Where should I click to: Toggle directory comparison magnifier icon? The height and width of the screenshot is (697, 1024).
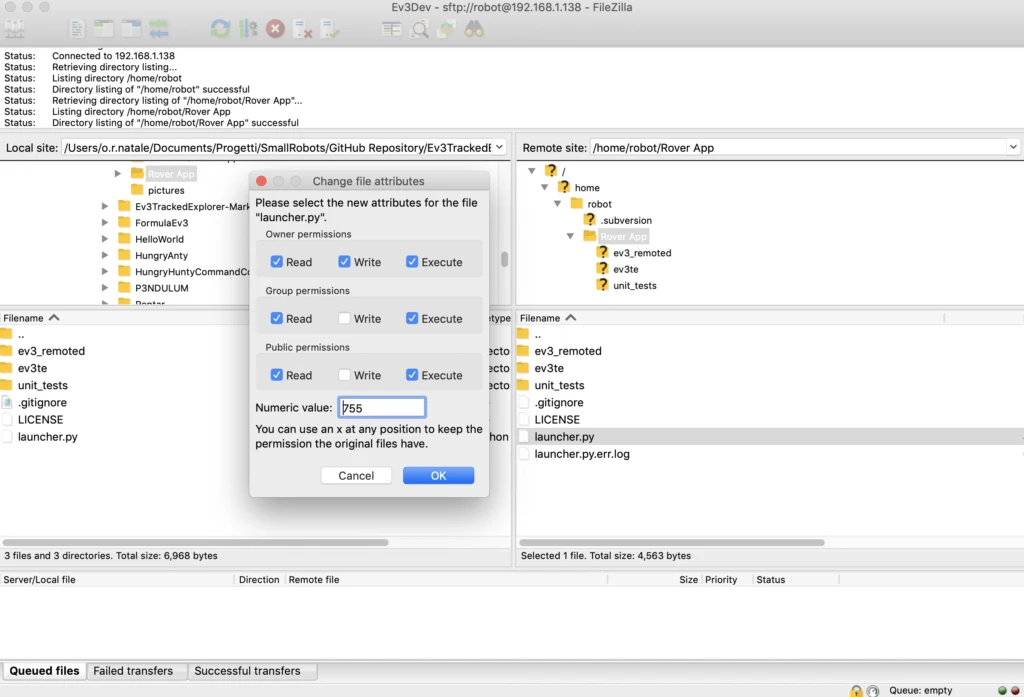419,29
